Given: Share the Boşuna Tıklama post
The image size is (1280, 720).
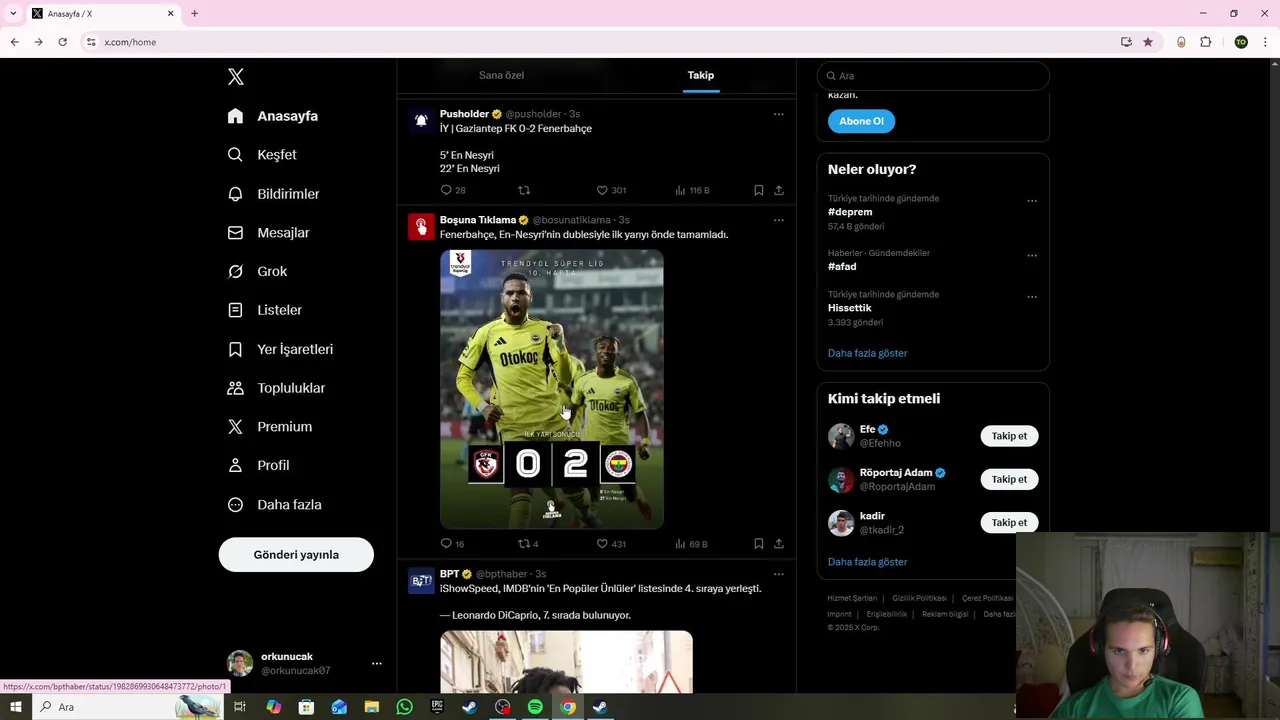Looking at the screenshot, I should [x=779, y=544].
